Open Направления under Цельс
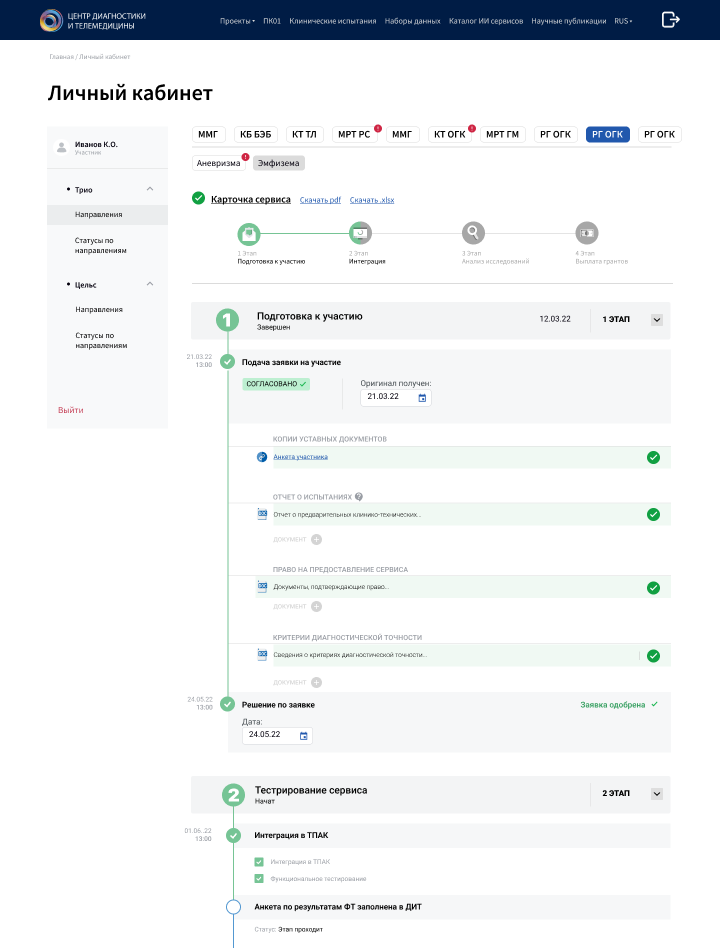 pyautogui.click(x=99, y=310)
